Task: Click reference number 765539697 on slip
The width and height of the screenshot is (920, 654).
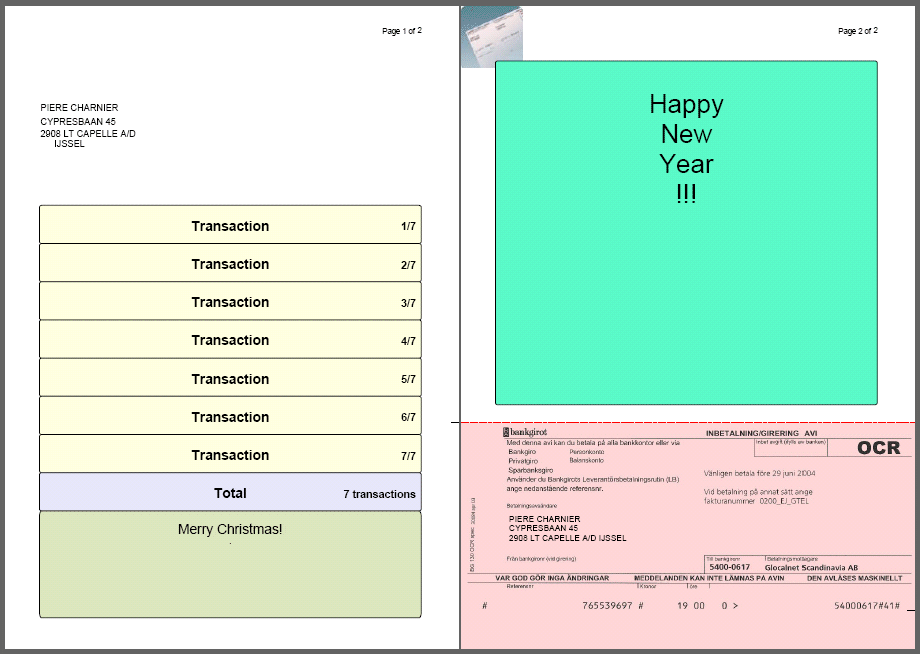Action: click(607, 606)
